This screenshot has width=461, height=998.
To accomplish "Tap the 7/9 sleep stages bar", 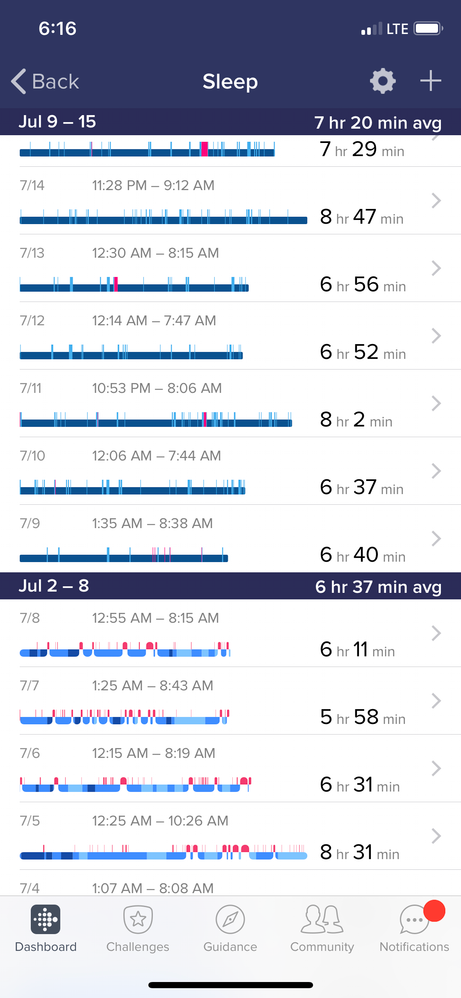I will [124, 554].
